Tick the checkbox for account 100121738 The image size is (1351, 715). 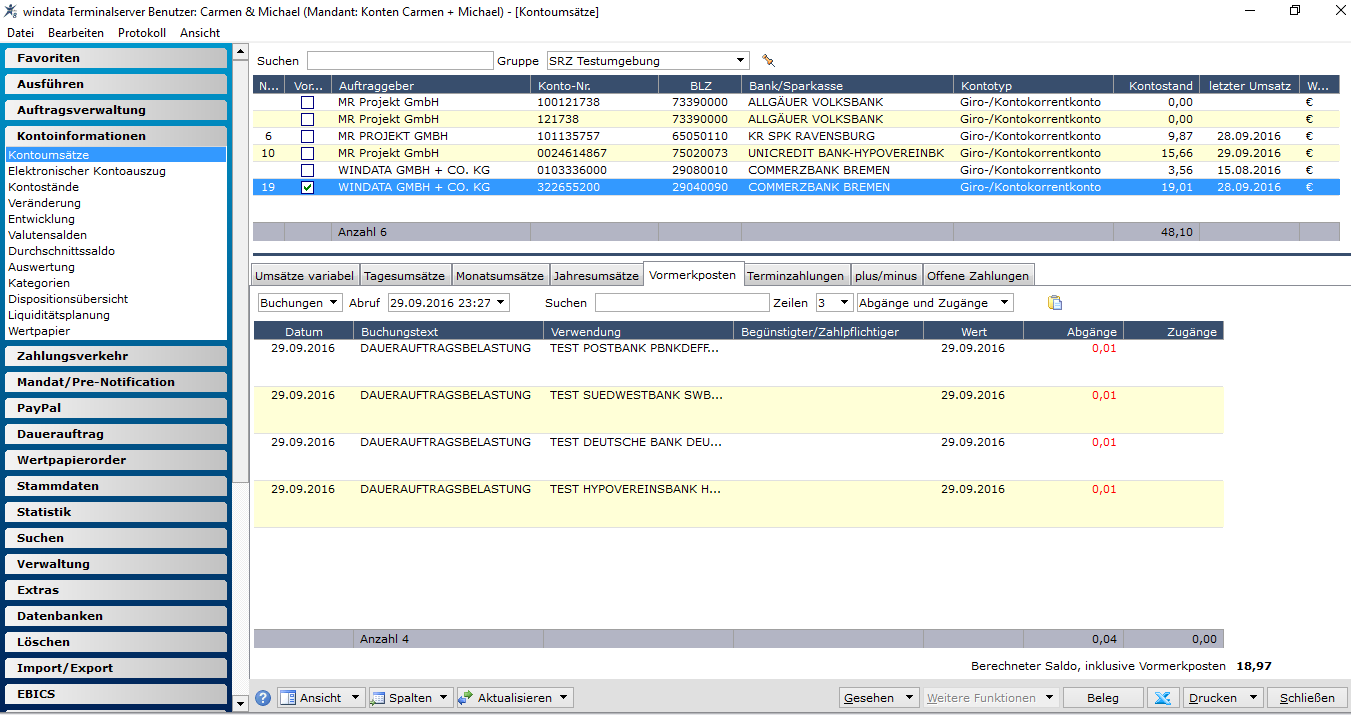click(308, 102)
